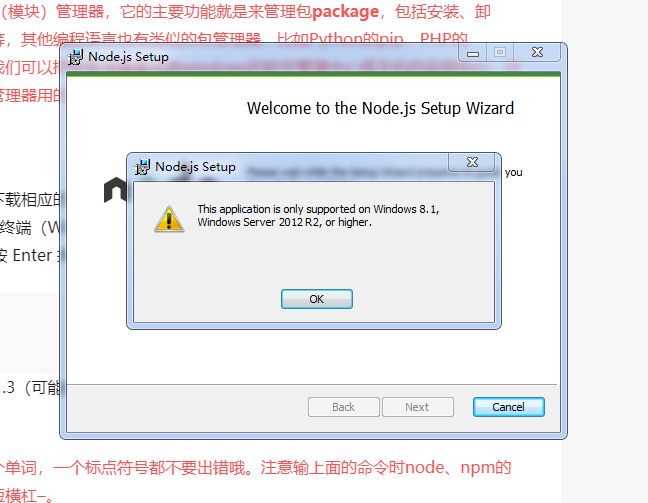The image size is (648, 503).
Task: Click the bold word package in the page text
Action: (x=345, y=12)
